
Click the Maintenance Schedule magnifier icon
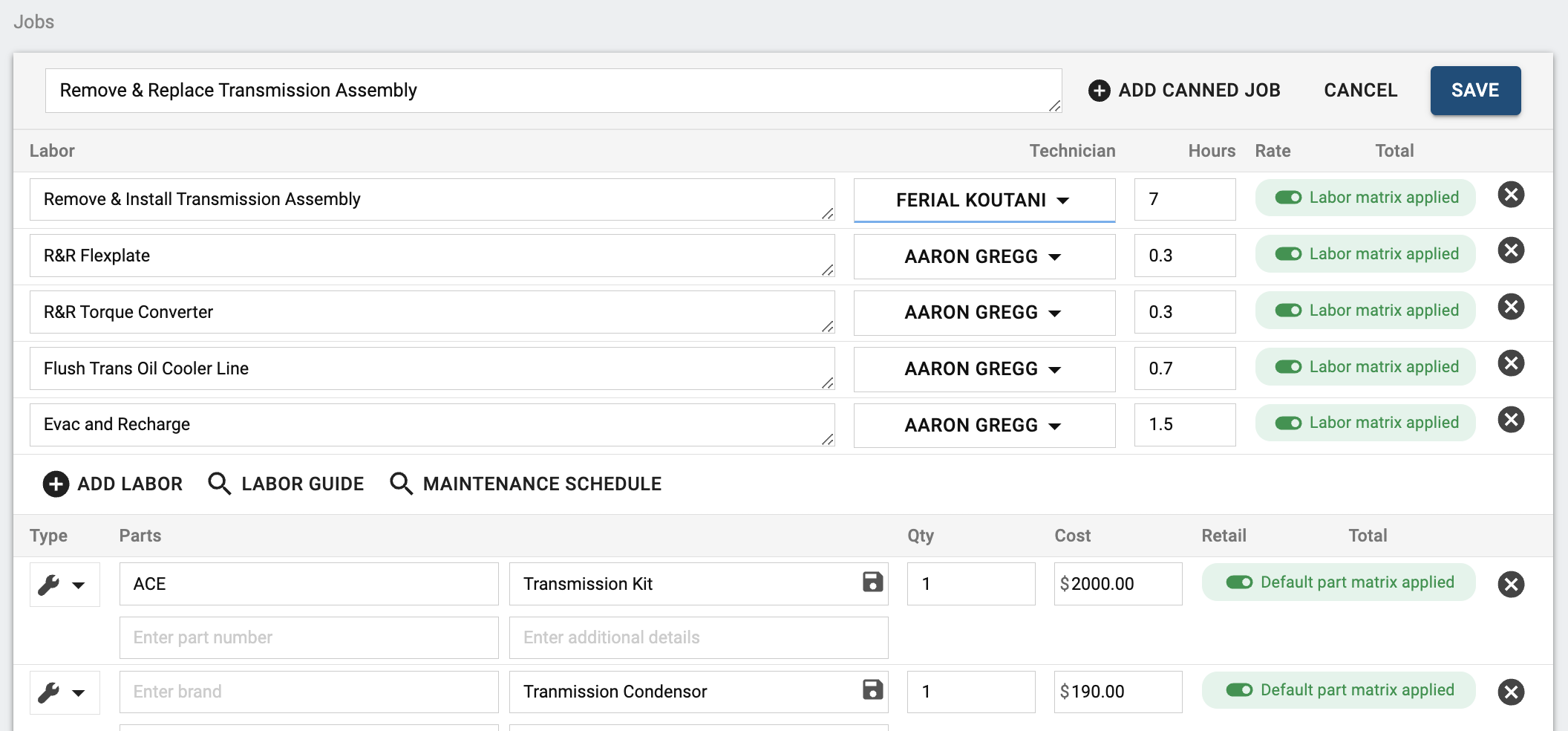[401, 484]
